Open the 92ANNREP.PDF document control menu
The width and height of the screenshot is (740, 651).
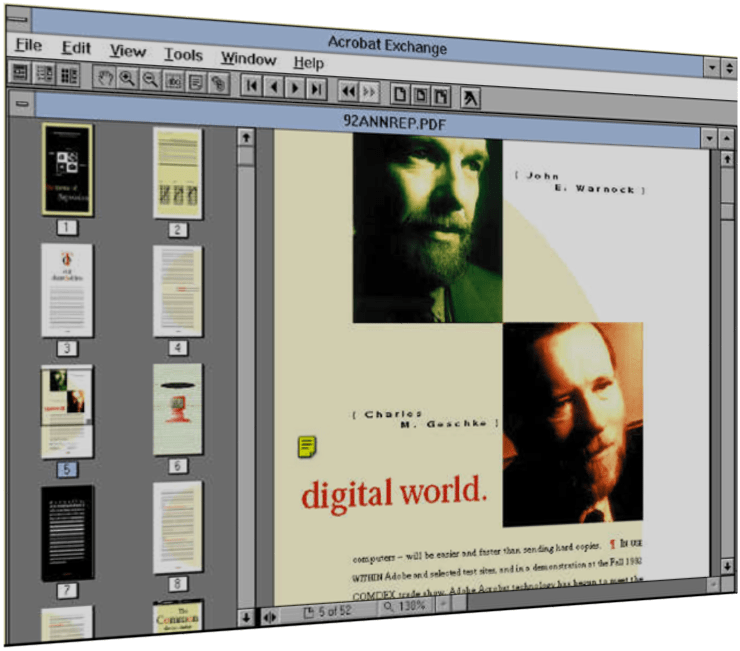coord(20,103)
